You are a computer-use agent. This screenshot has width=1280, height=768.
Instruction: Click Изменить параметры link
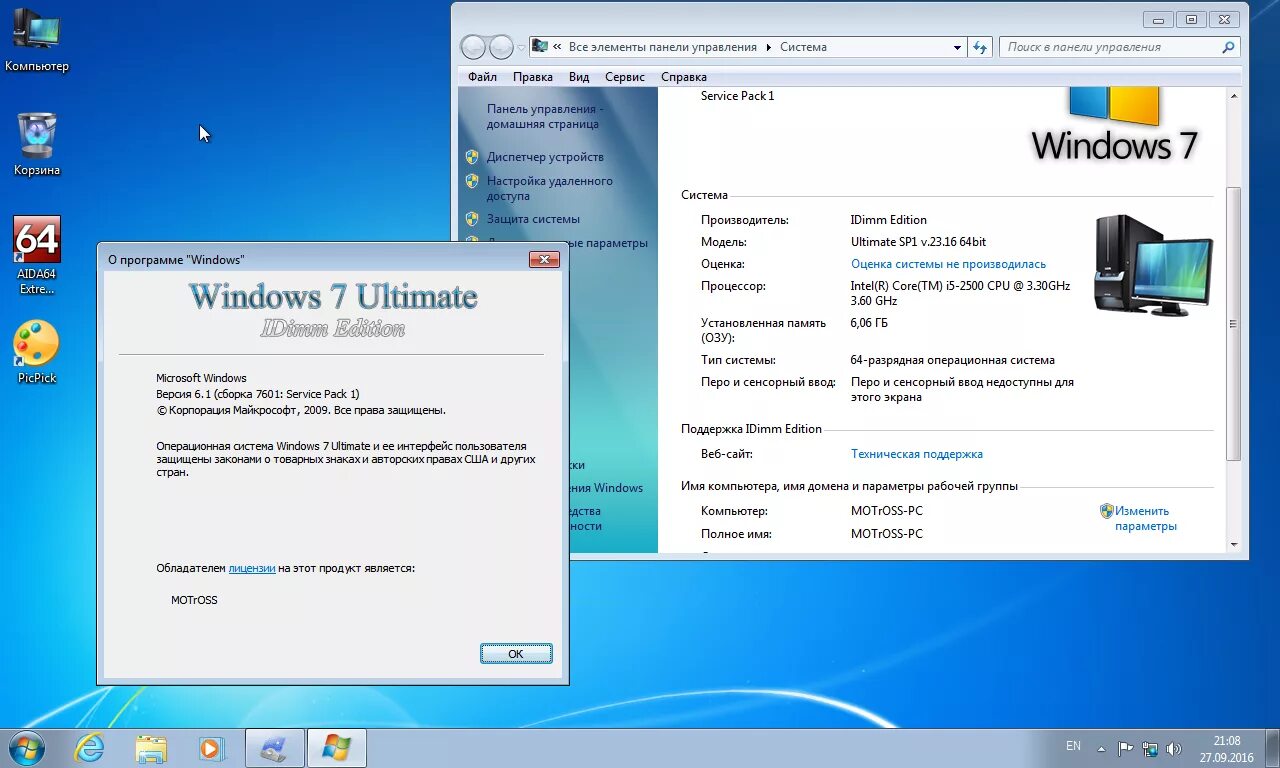[1146, 519]
